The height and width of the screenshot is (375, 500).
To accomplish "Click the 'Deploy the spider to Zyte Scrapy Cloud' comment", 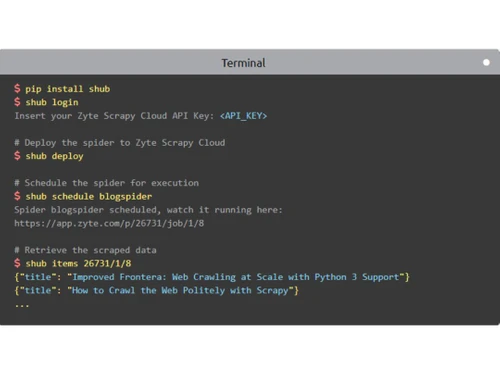I will (120, 143).
